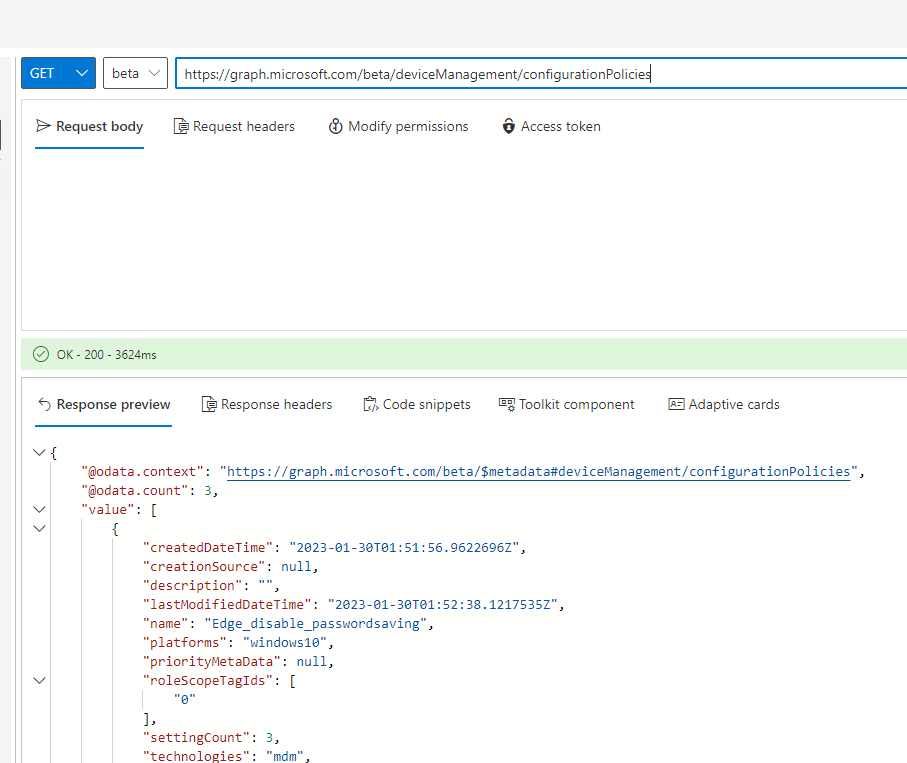The width and height of the screenshot is (907, 763).
Task: Click the "creationSource" key text
Action: (204, 566)
